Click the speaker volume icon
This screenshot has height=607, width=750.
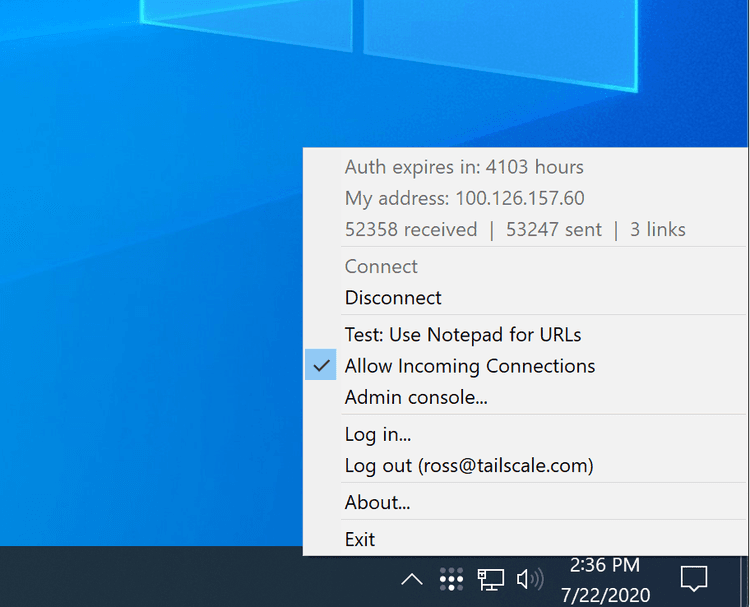click(529, 579)
